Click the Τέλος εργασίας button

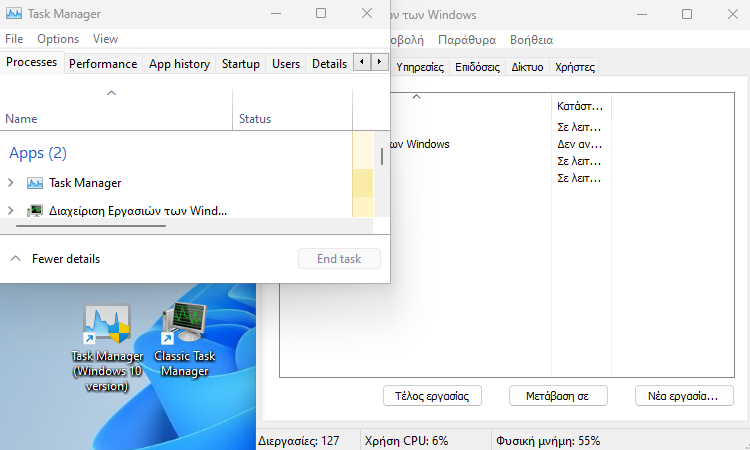click(432, 396)
